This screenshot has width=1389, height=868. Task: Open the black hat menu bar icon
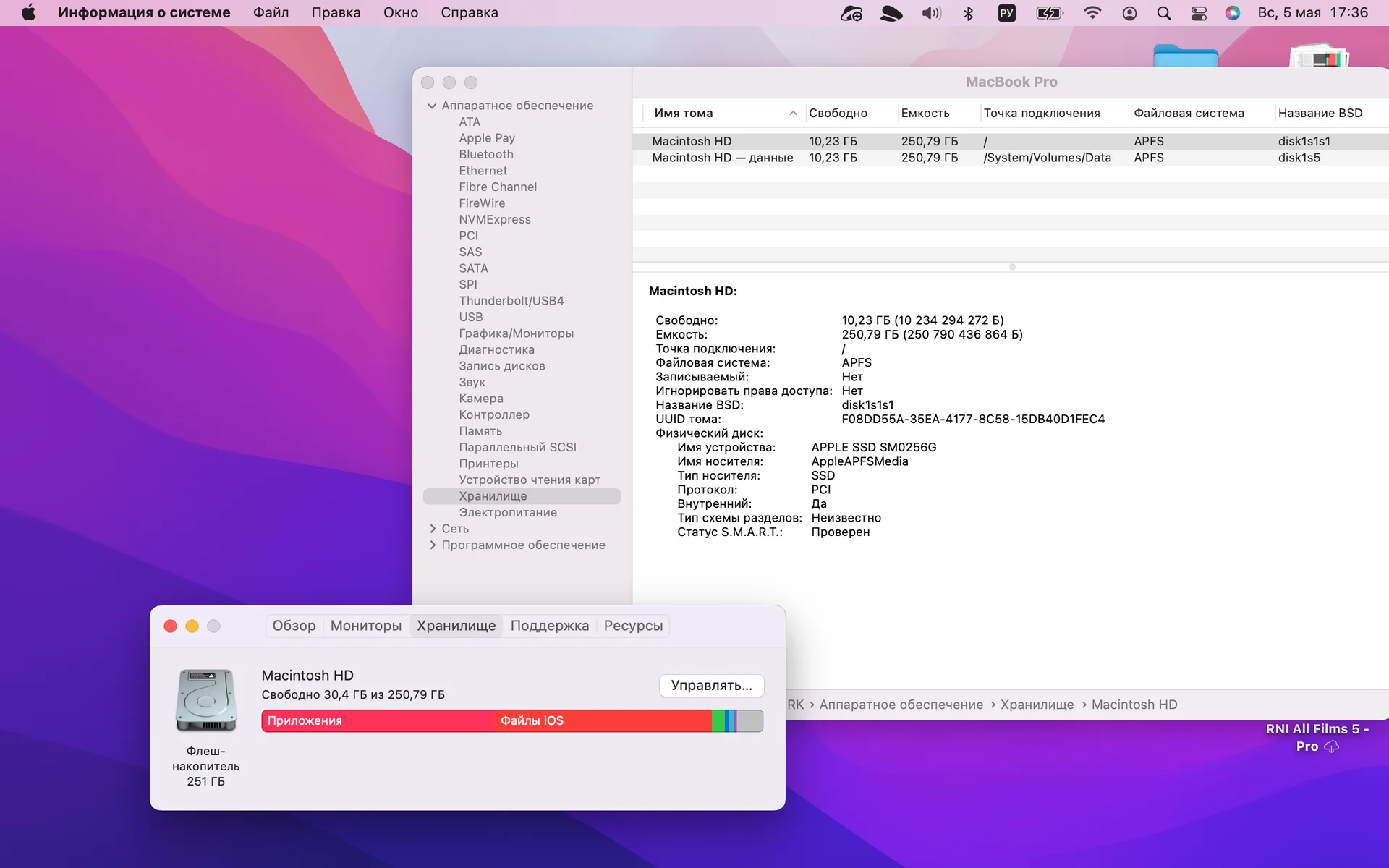click(891, 13)
